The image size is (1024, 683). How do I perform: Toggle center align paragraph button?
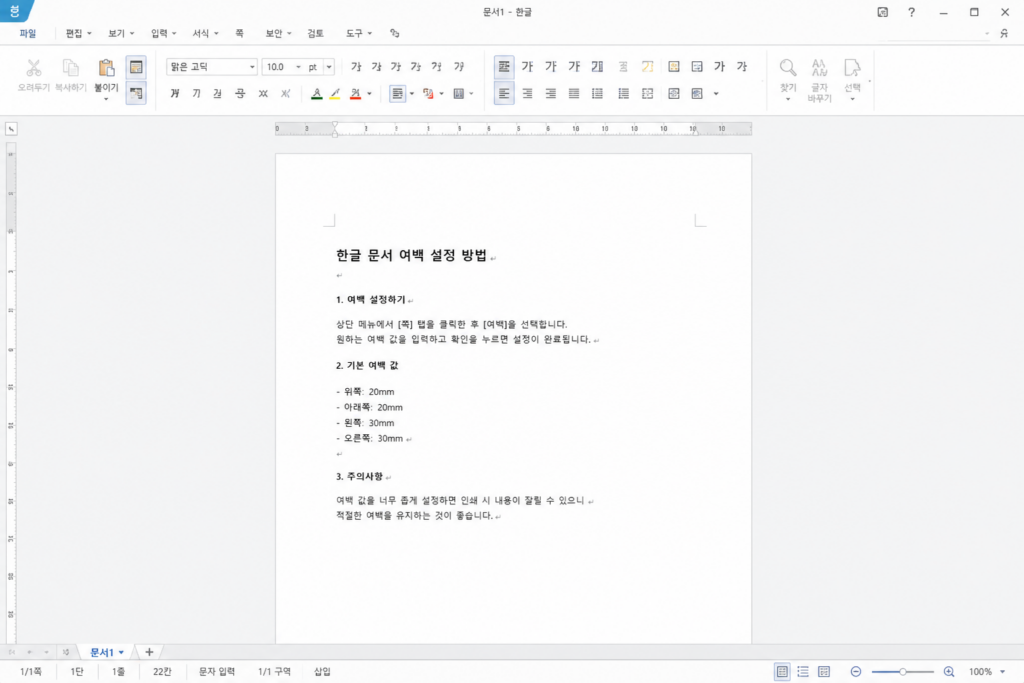[527, 93]
